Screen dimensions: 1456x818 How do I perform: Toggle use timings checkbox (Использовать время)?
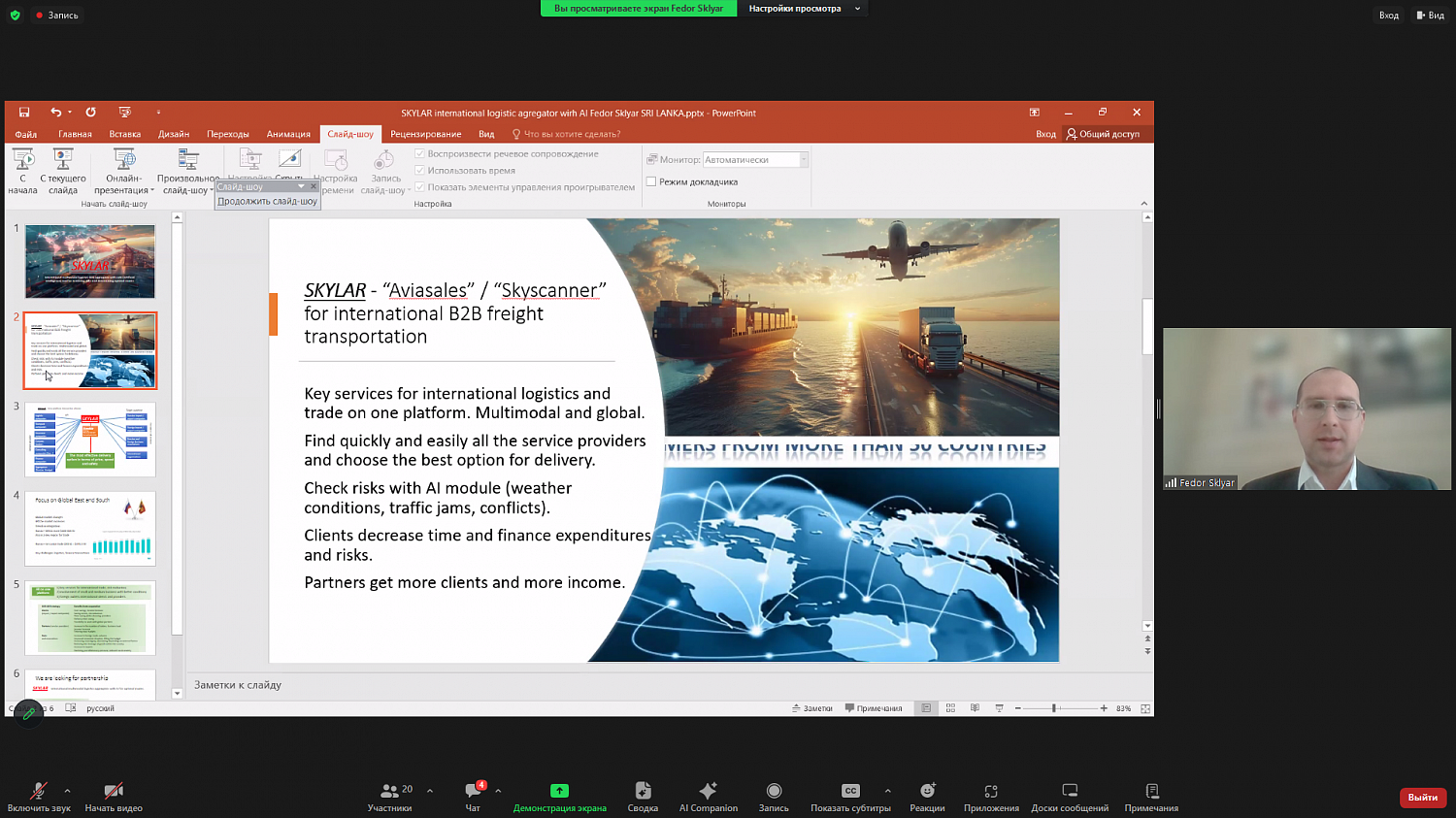point(419,170)
